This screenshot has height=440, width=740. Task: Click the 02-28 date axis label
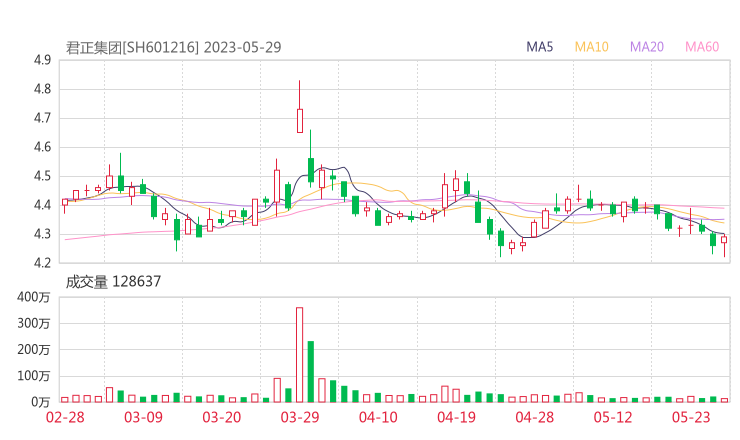(x=65, y=417)
